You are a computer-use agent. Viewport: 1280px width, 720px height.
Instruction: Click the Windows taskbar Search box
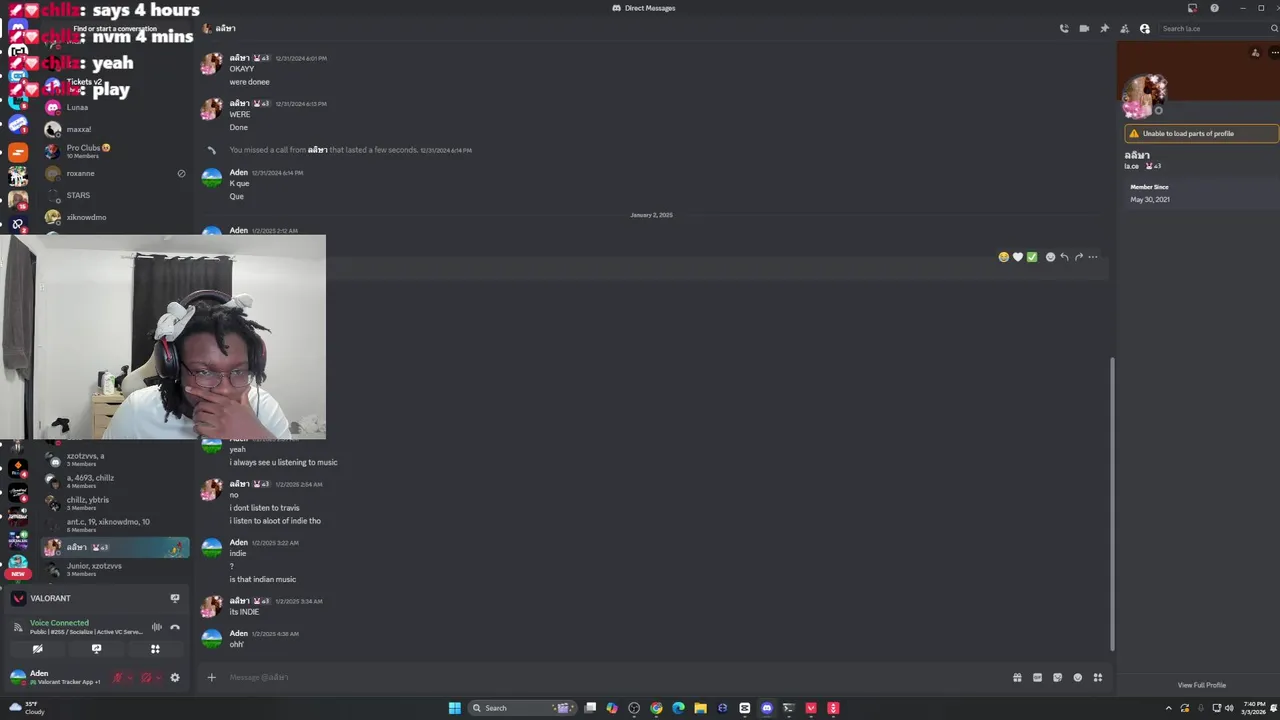click(522, 708)
